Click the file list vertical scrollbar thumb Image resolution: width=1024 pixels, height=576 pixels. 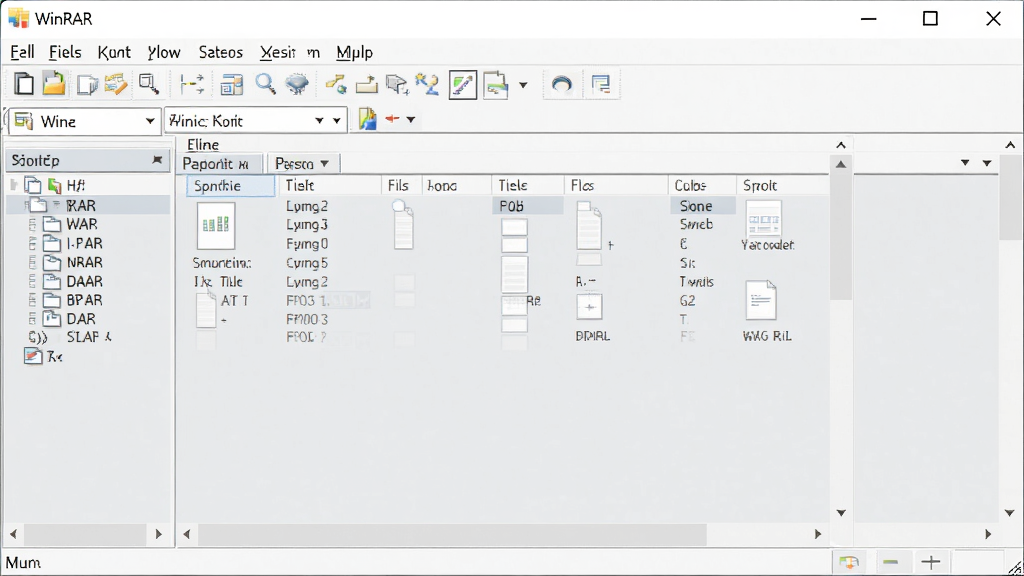841,235
